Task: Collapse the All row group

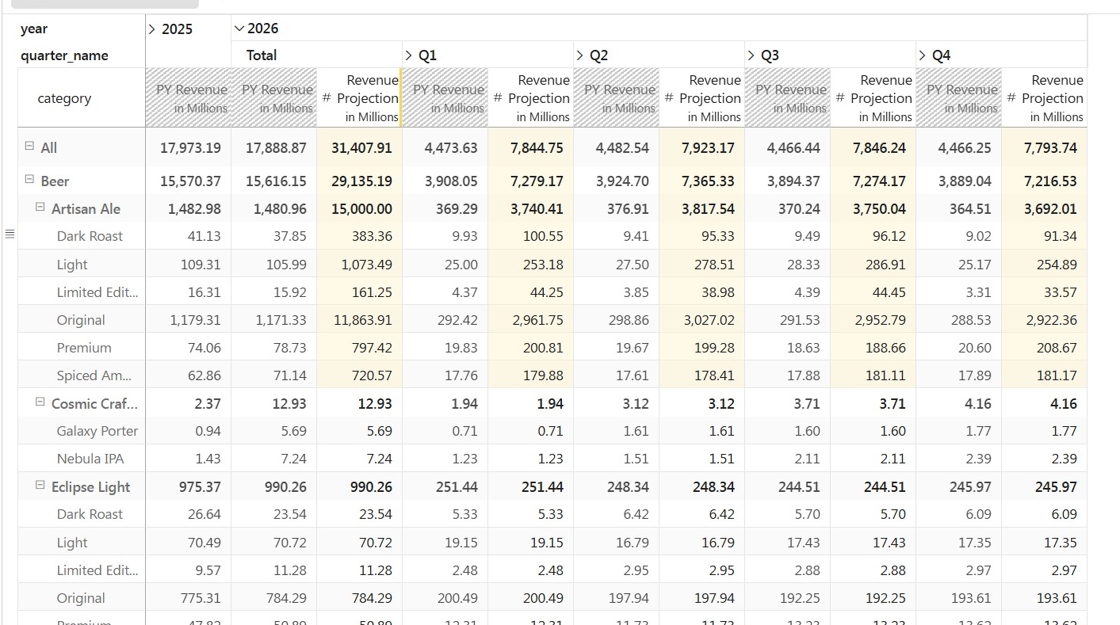Action: 29,146
